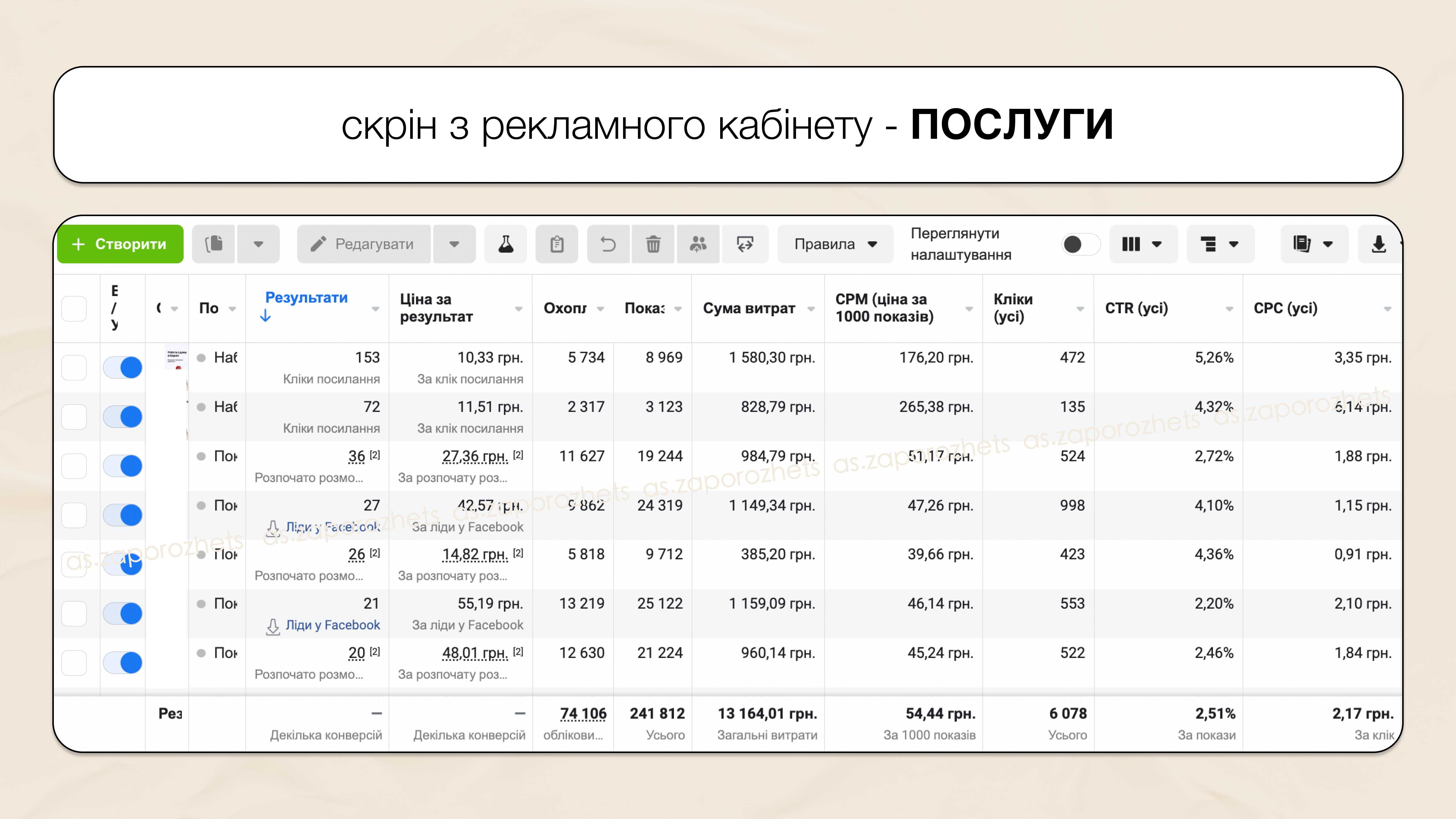Tick the checkbox in the 72 results row
This screenshot has height=819, width=1456.
point(74,417)
